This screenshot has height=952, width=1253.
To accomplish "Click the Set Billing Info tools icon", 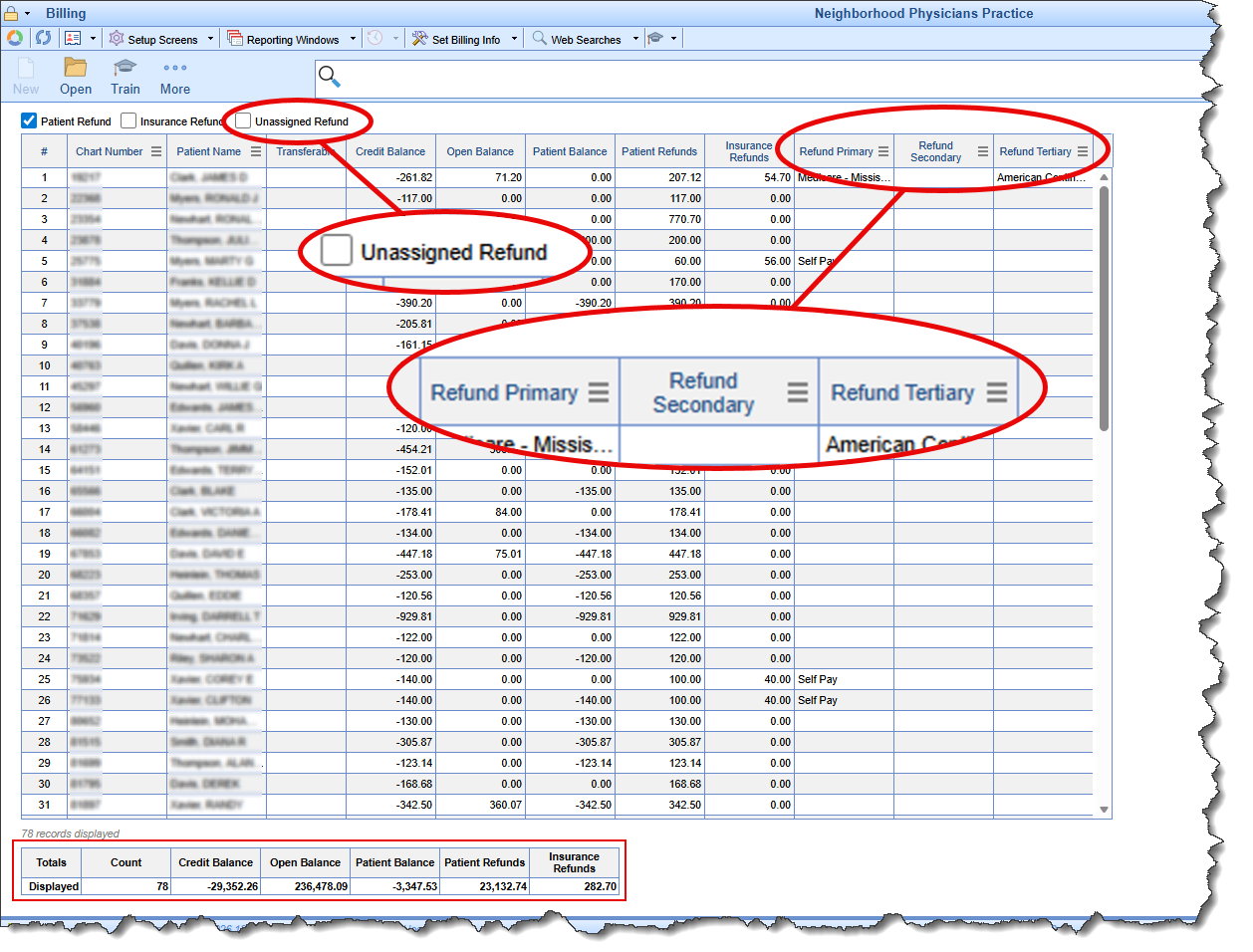I will (420, 39).
